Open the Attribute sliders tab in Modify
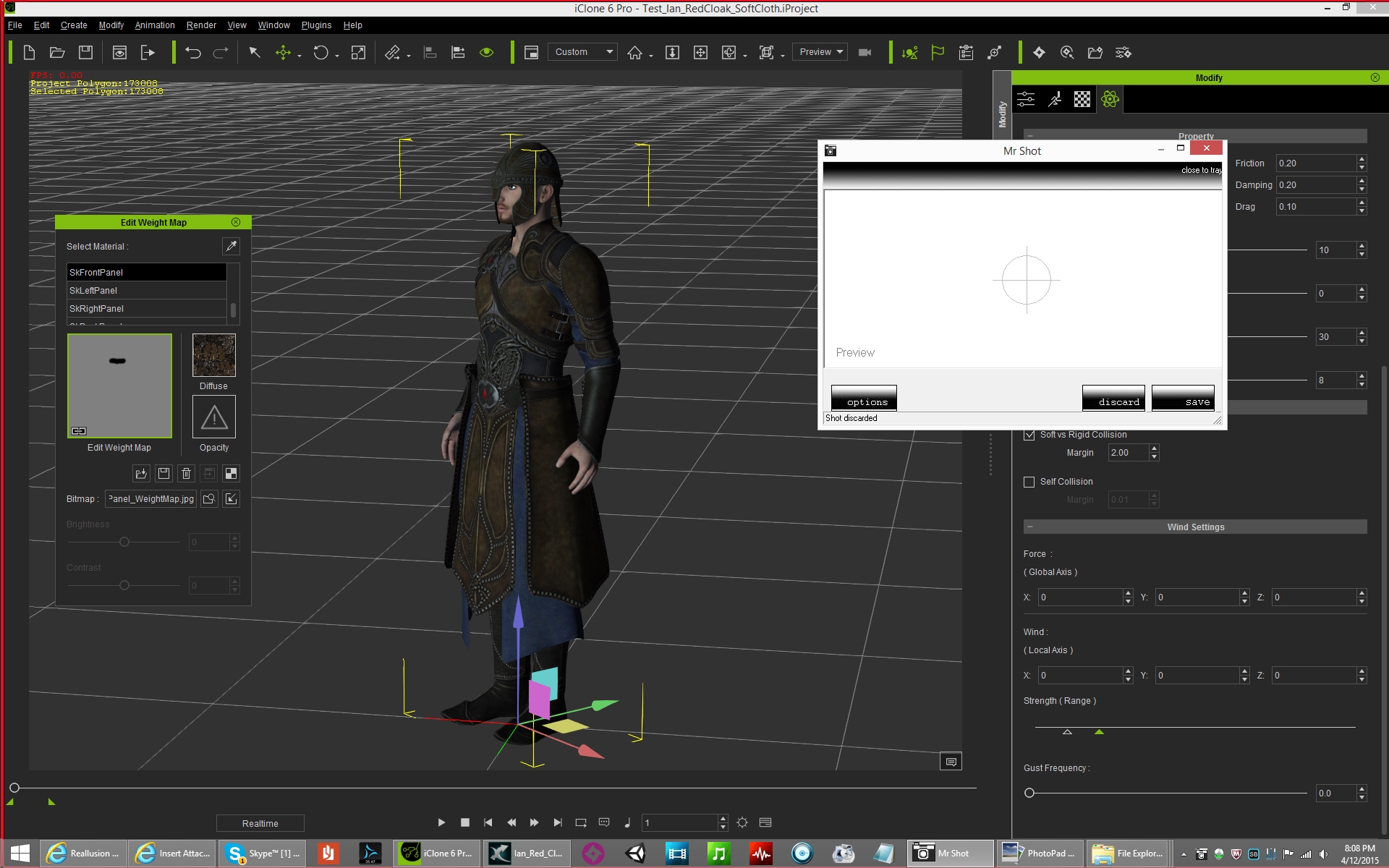1389x868 pixels. pyautogui.click(x=1026, y=99)
